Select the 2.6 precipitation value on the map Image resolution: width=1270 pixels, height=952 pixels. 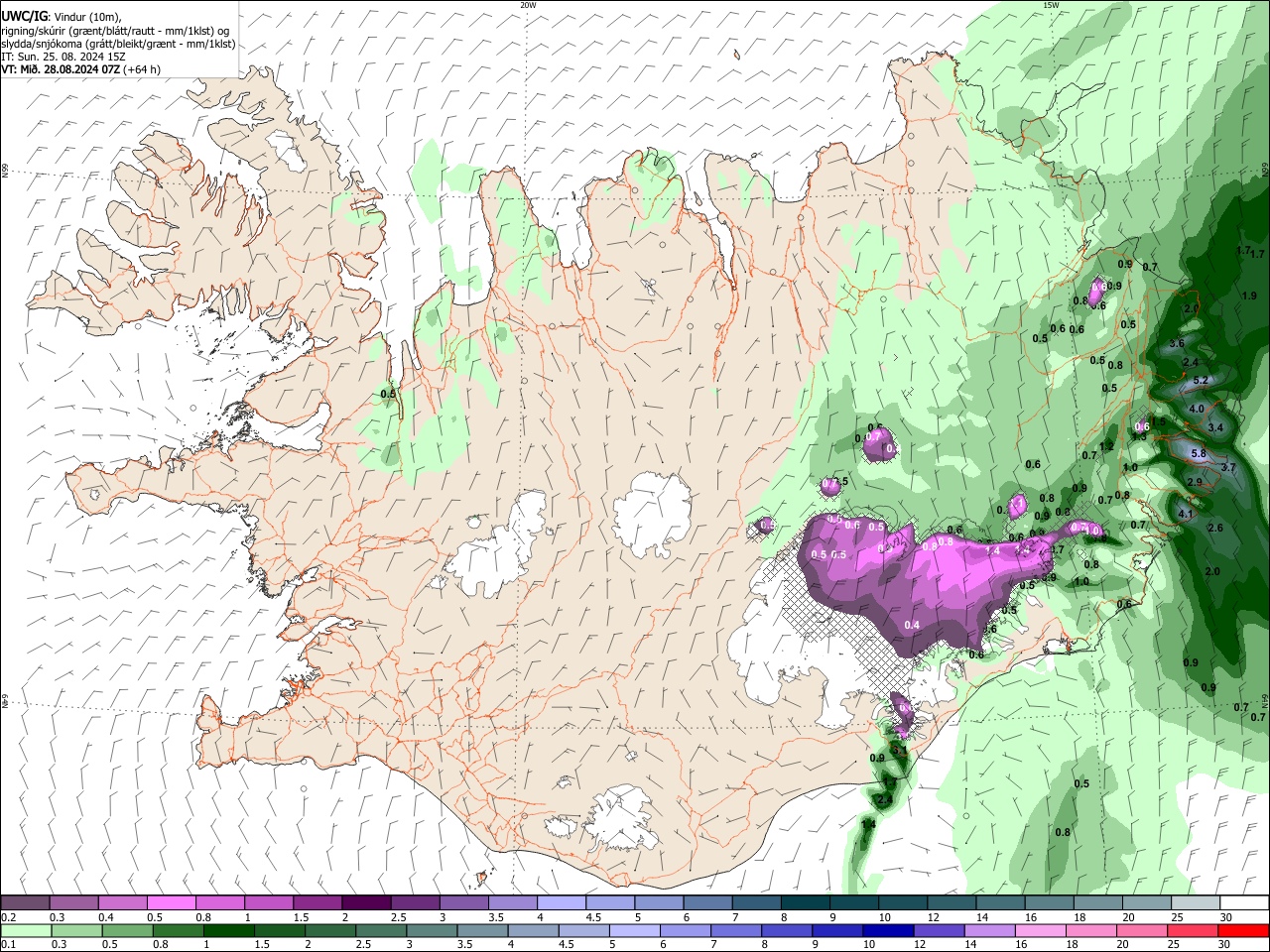point(1215,528)
